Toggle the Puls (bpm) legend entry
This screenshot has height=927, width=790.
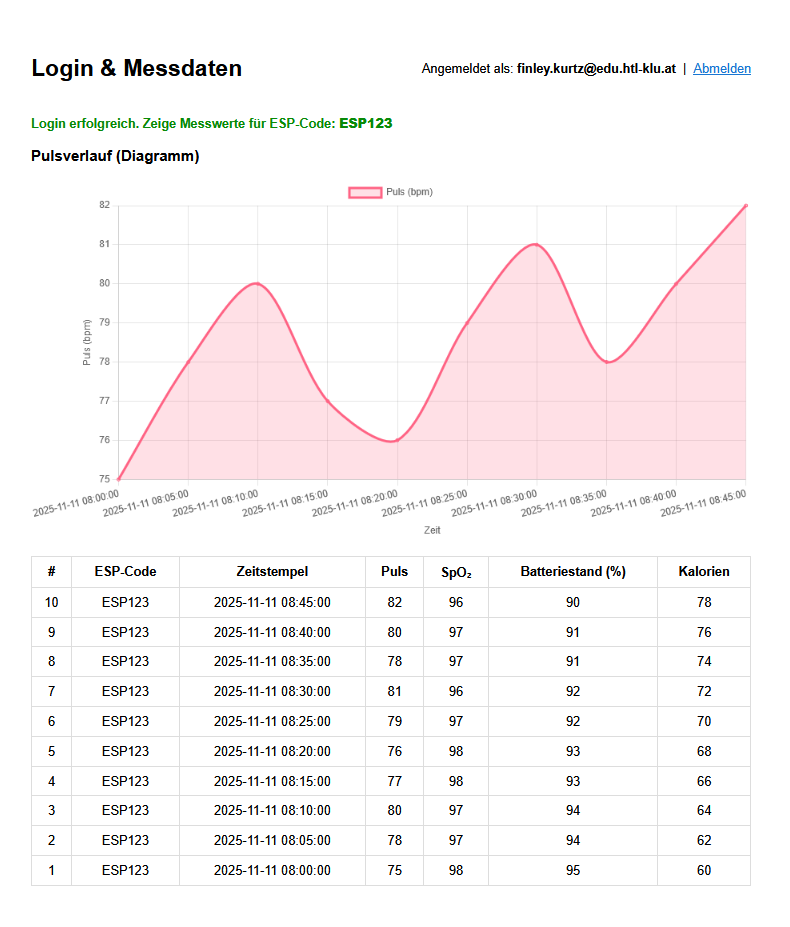[408, 192]
